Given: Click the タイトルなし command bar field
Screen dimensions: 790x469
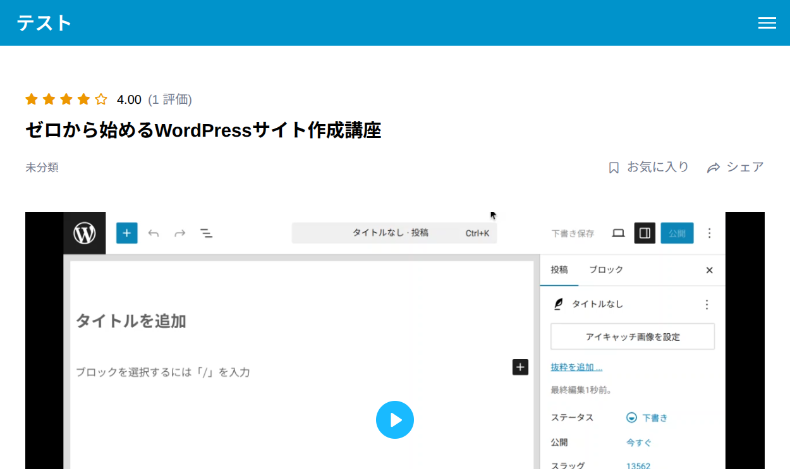Looking at the screenshot, I should (394, 233).
